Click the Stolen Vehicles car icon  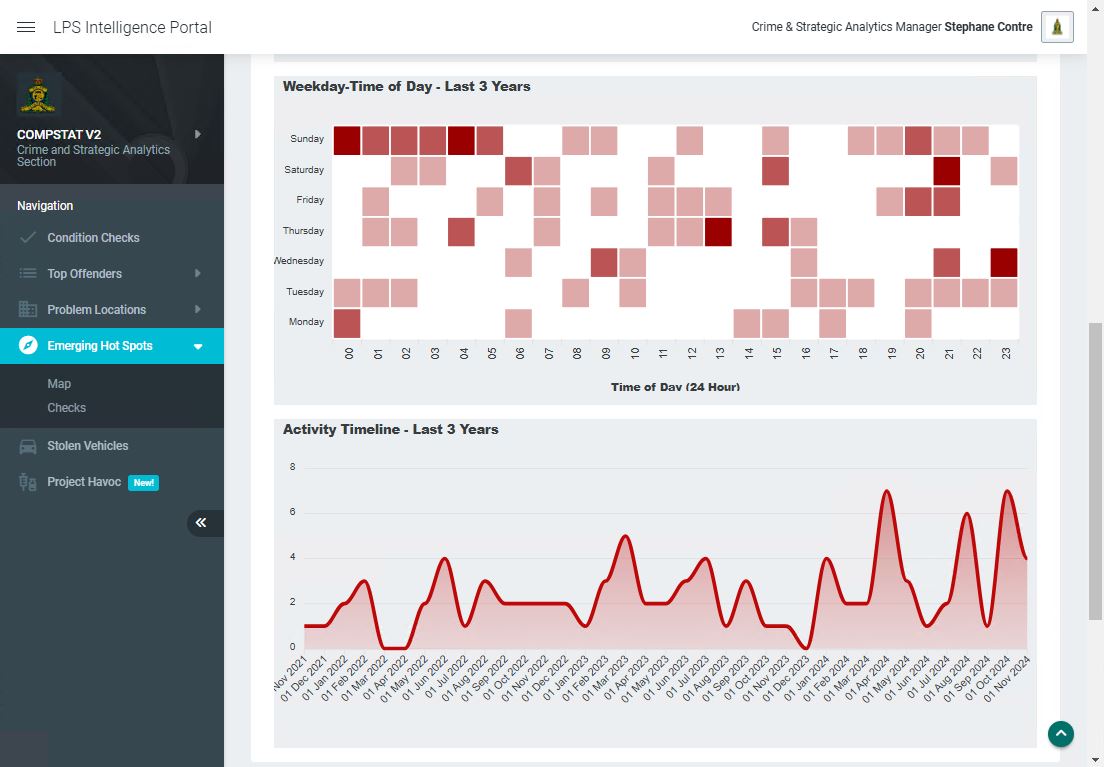coord(28,446)
